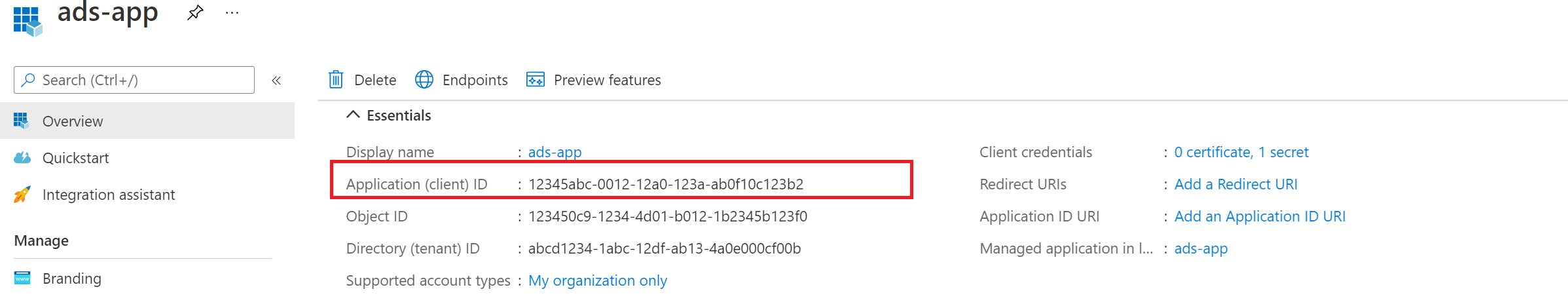Click the pin icon next to ads-app
This screenshot has height=304, width=1568.
[x=194, y=13]
